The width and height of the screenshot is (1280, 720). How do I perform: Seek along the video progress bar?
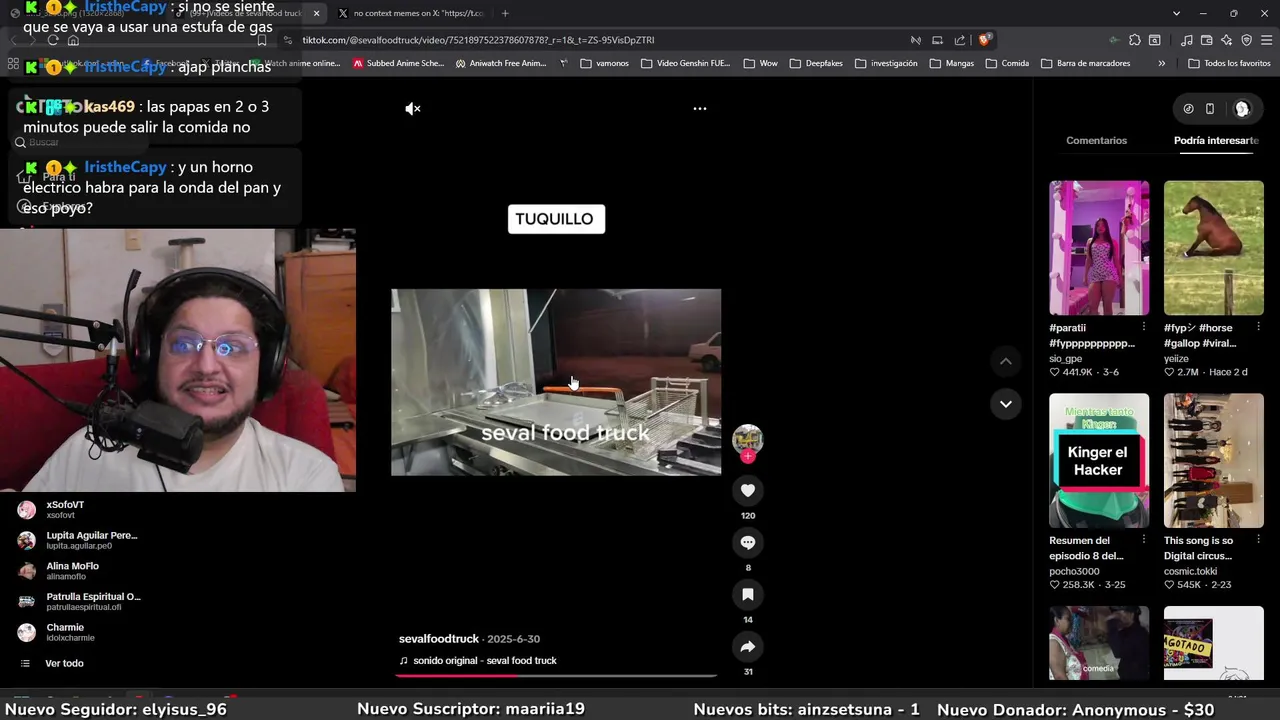coord(556,676)
